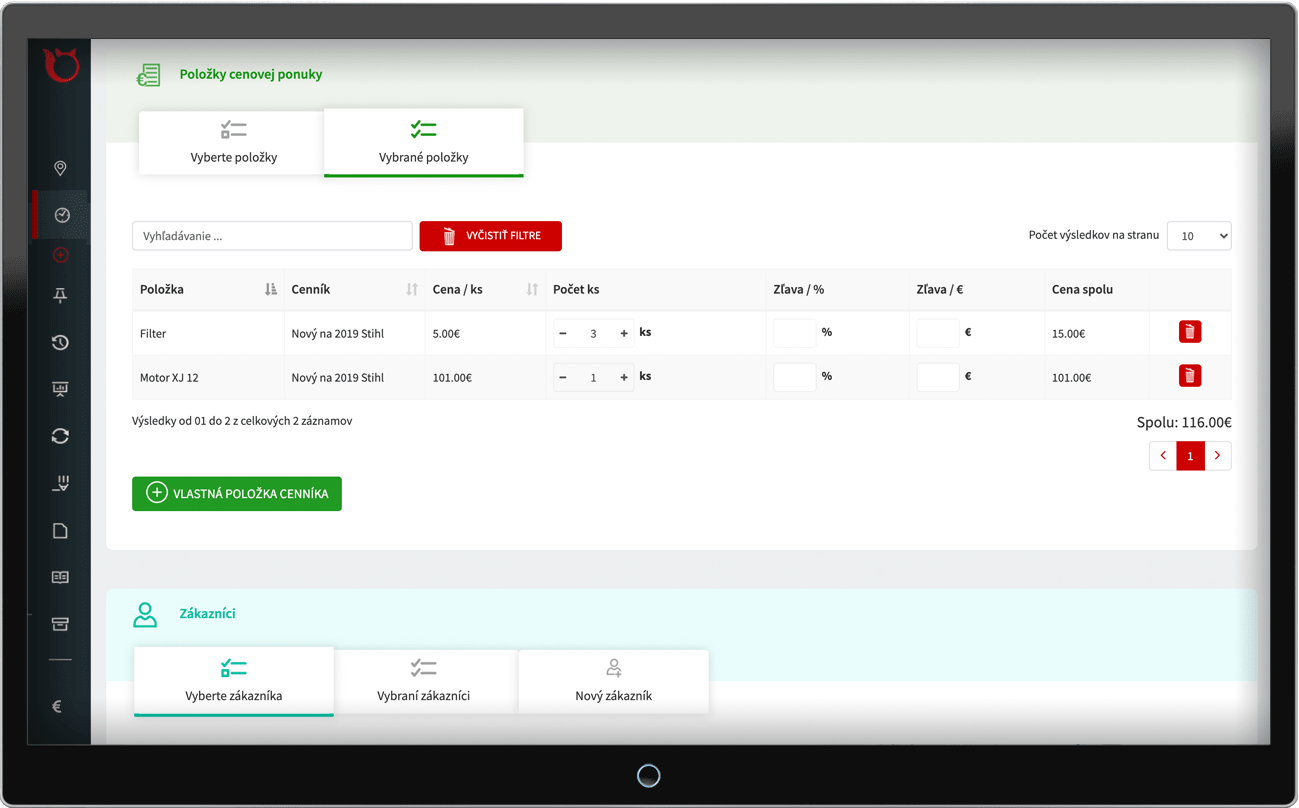Open the document page sidebar icon

60,531
